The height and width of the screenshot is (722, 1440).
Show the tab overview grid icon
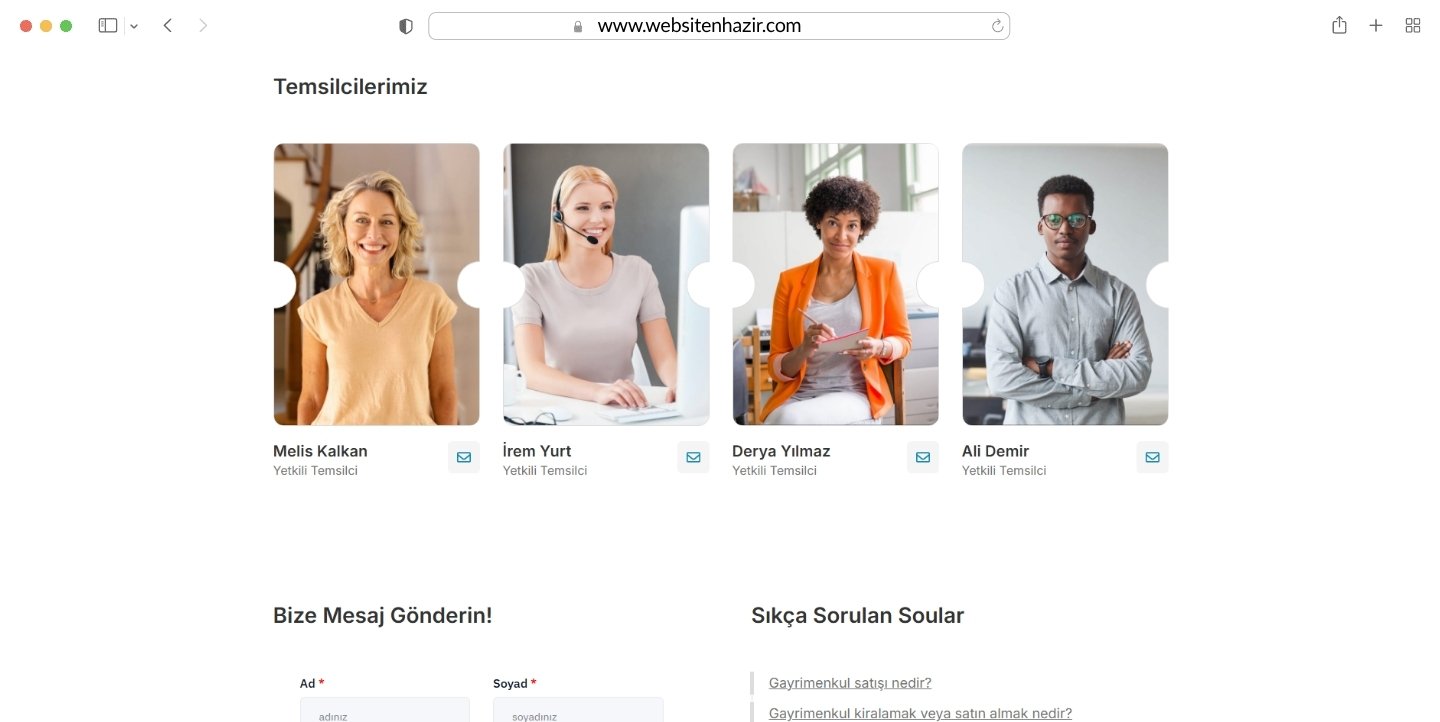1413,26
